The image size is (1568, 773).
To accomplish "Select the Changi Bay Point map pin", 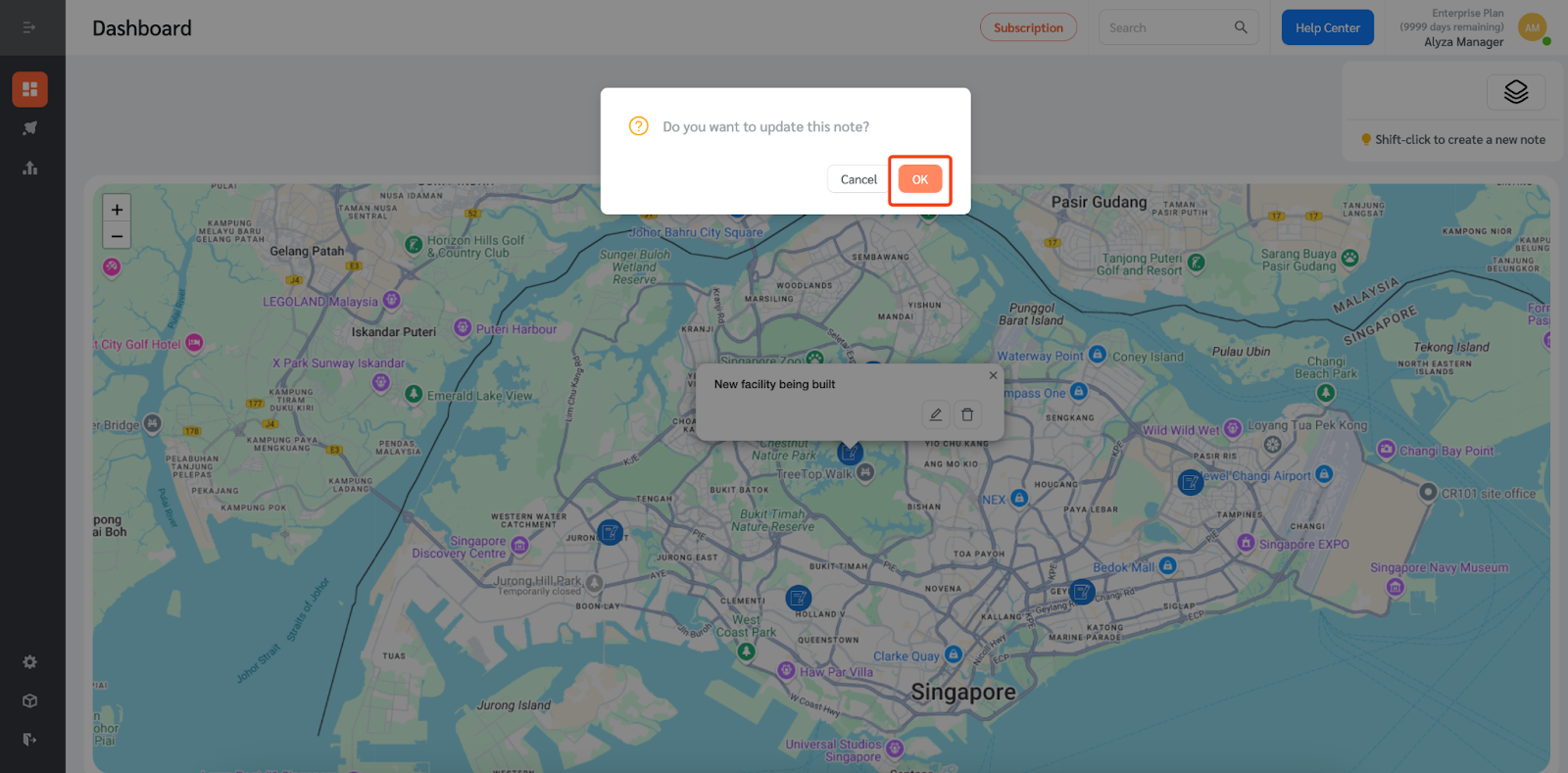I will pyautogui.click(x=1386, y=449).
